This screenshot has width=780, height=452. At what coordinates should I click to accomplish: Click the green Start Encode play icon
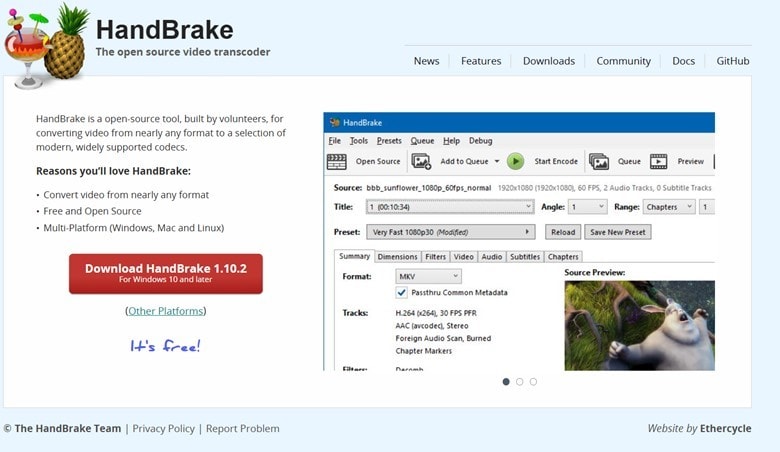click(x=515, y=161)
